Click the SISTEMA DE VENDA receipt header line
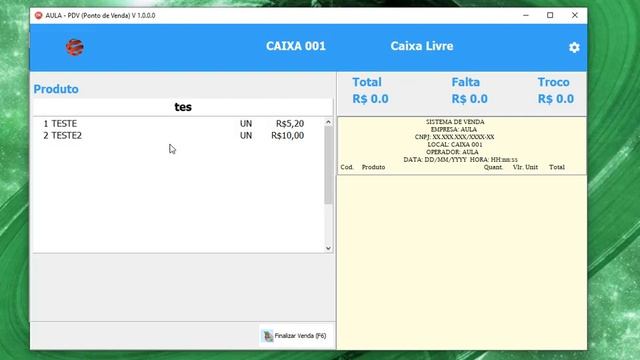Viewport: 640px width, 360px height. point(455,122)
